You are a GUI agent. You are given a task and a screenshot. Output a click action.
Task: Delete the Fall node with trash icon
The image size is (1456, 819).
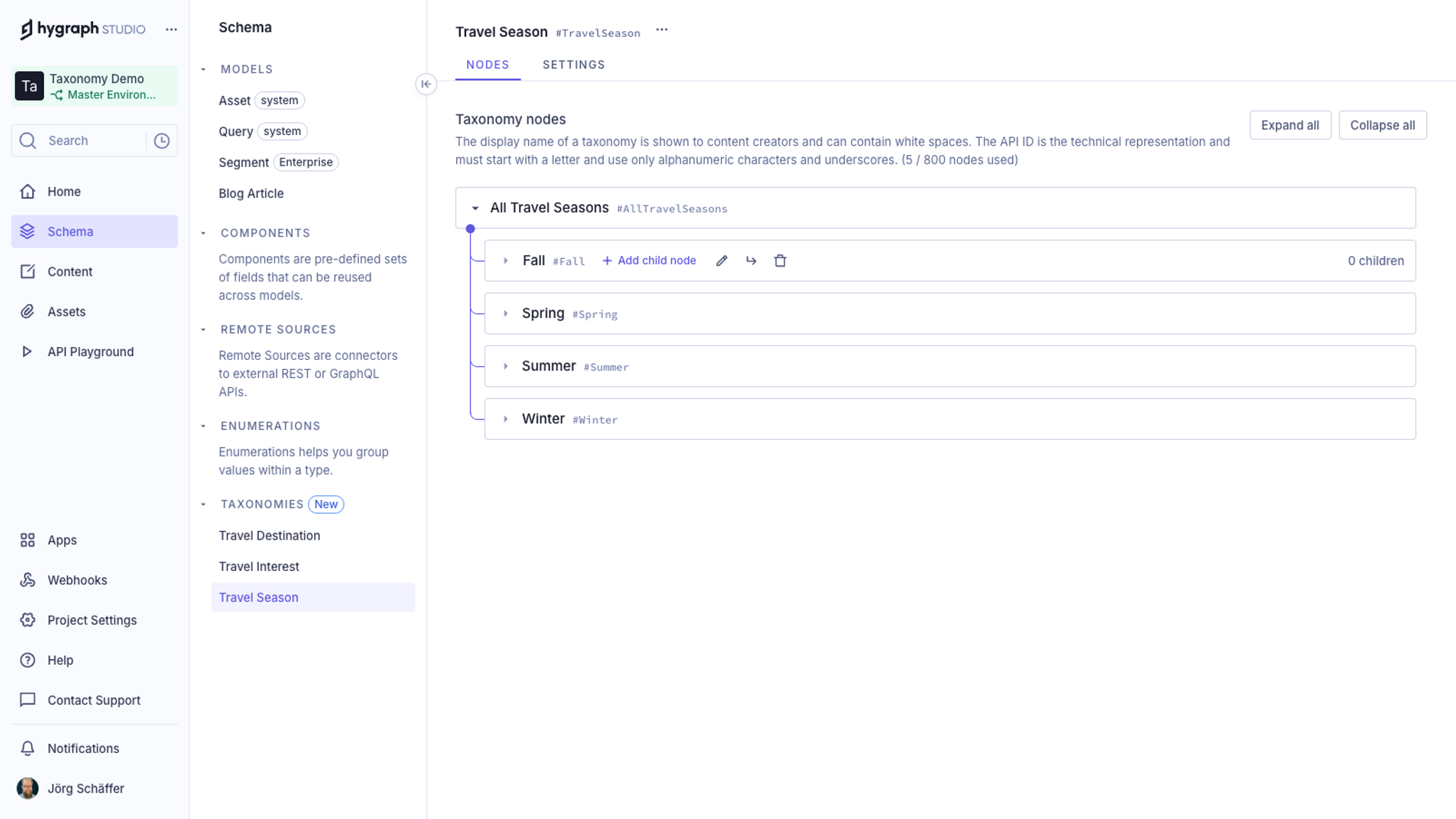click(780, 261)
